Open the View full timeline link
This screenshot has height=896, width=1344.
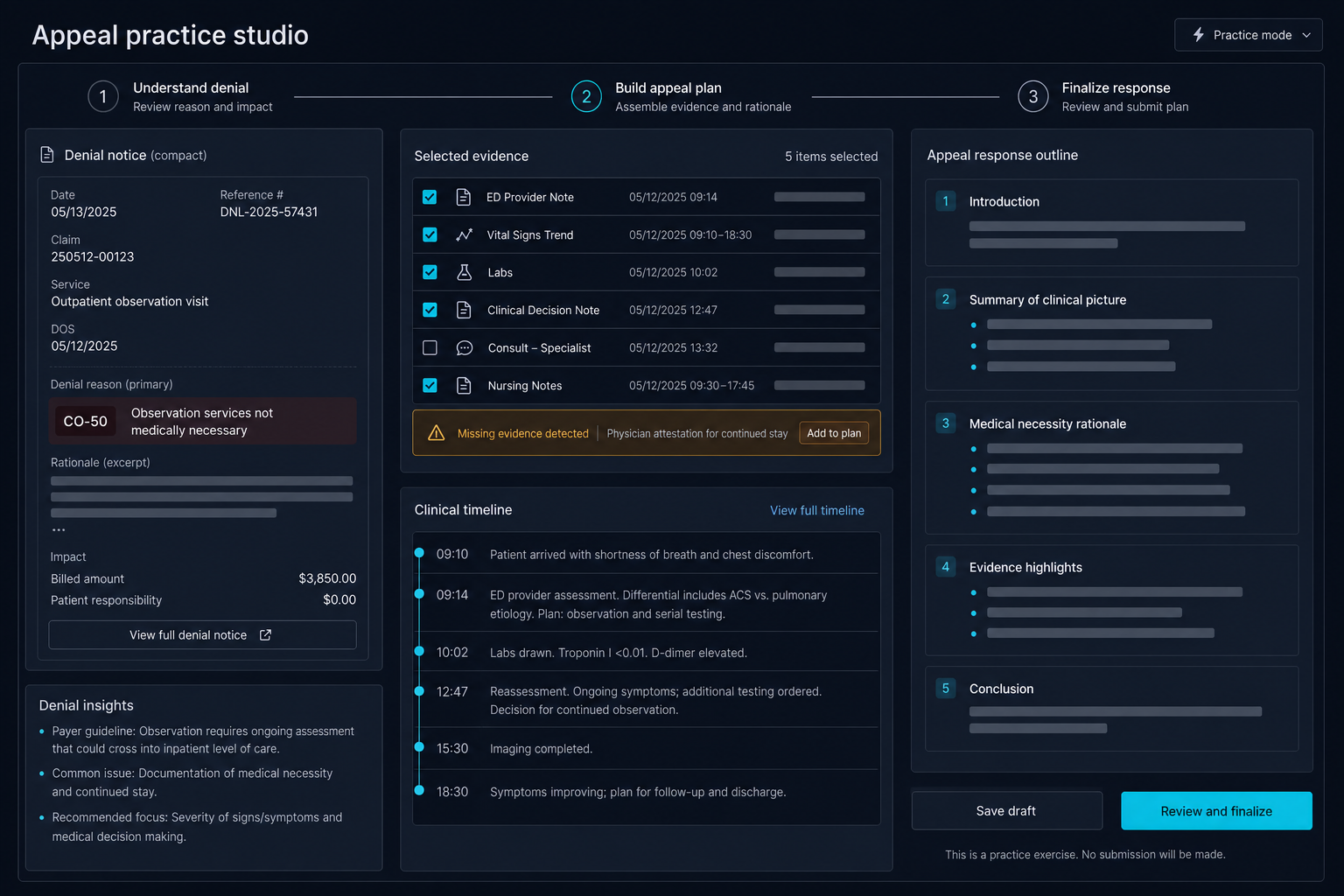point(817,510)
